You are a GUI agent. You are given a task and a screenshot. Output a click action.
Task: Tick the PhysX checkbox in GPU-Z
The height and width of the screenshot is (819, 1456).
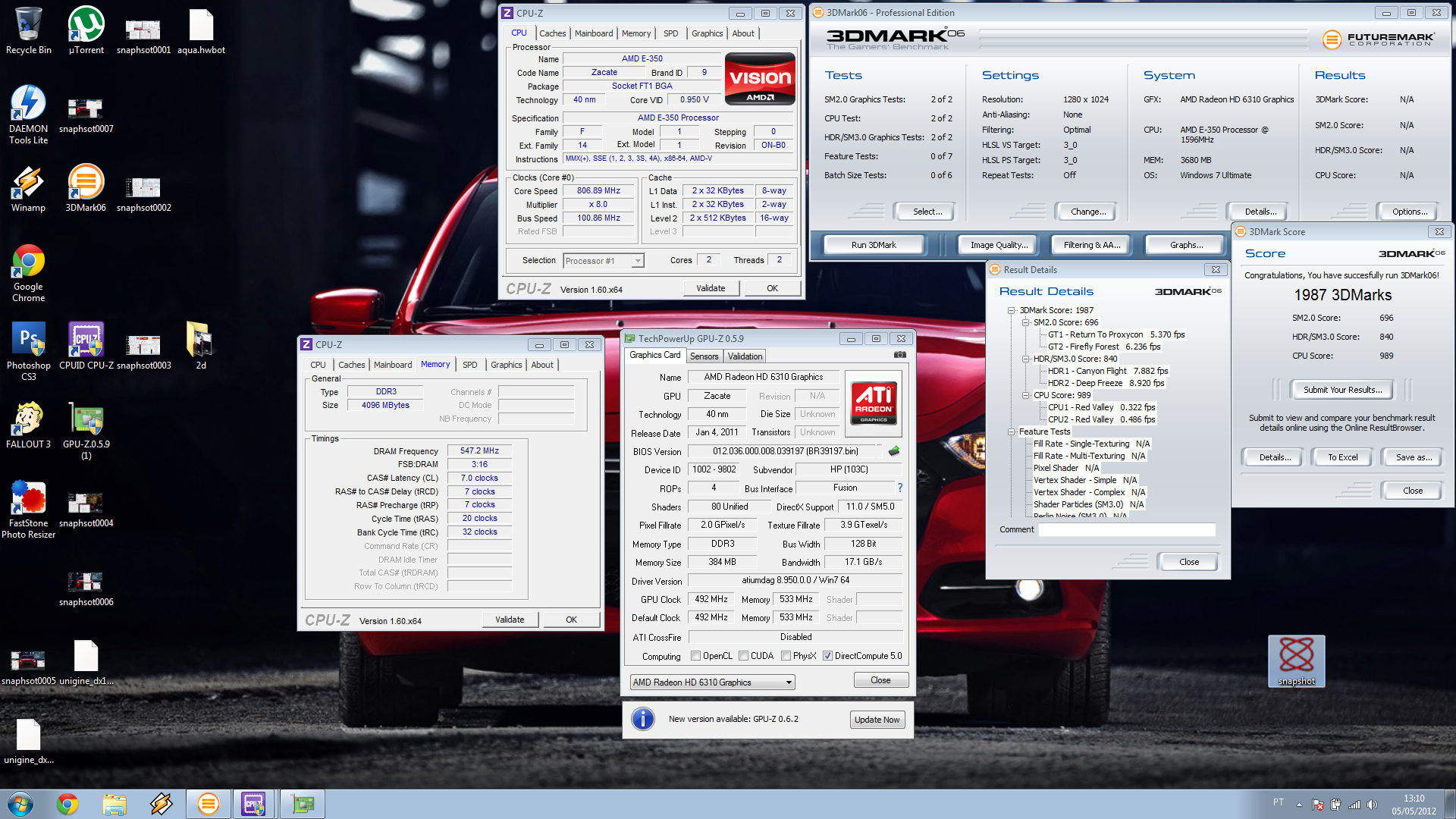(786, 656)
